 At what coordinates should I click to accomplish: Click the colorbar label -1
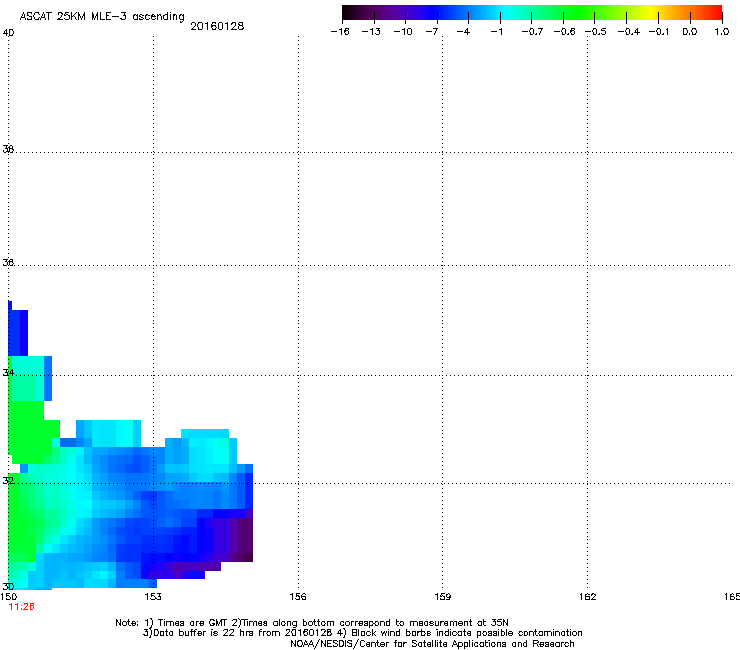496,32
